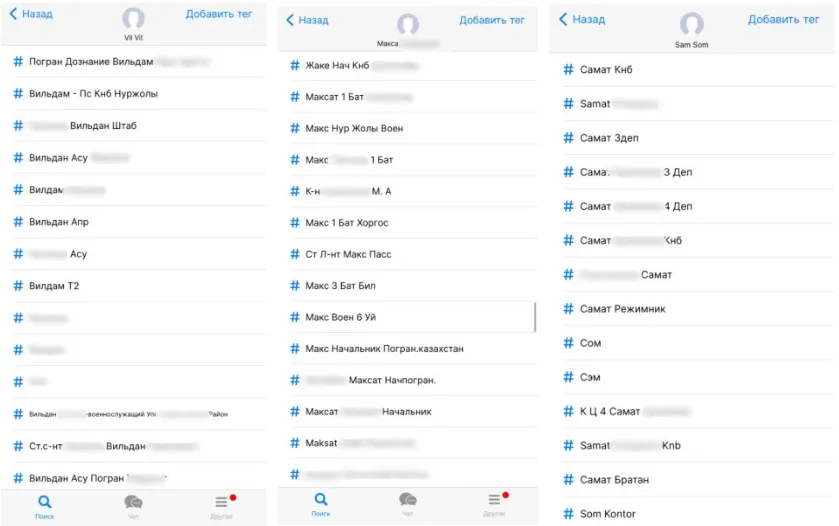The image size is (839, 526).
Task: Open Чат tab in Vil Vil screen
Action: [133, 505]
